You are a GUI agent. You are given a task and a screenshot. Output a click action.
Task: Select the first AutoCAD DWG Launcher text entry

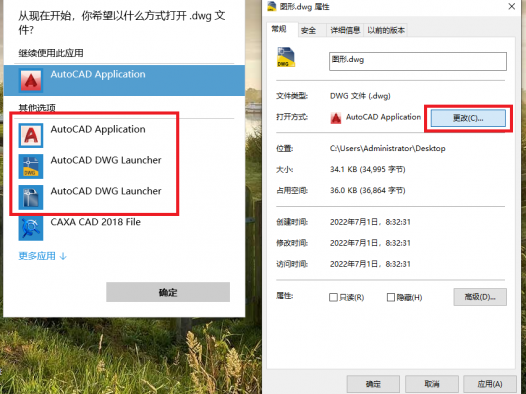click(x=106, y=160)
